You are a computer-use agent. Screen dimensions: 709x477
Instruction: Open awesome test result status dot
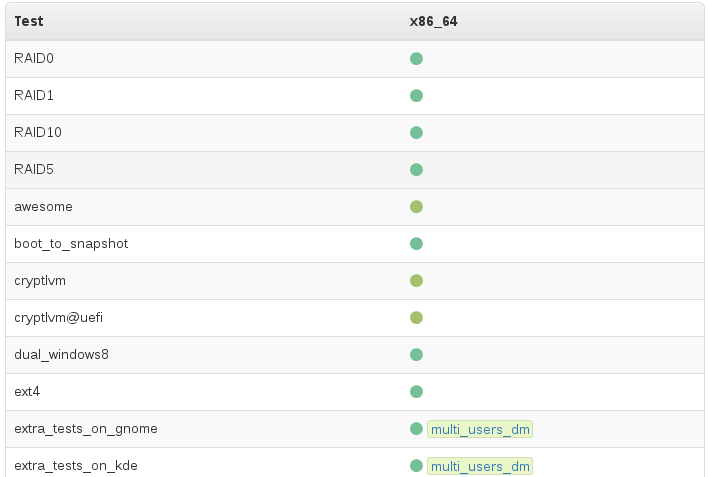416,207
